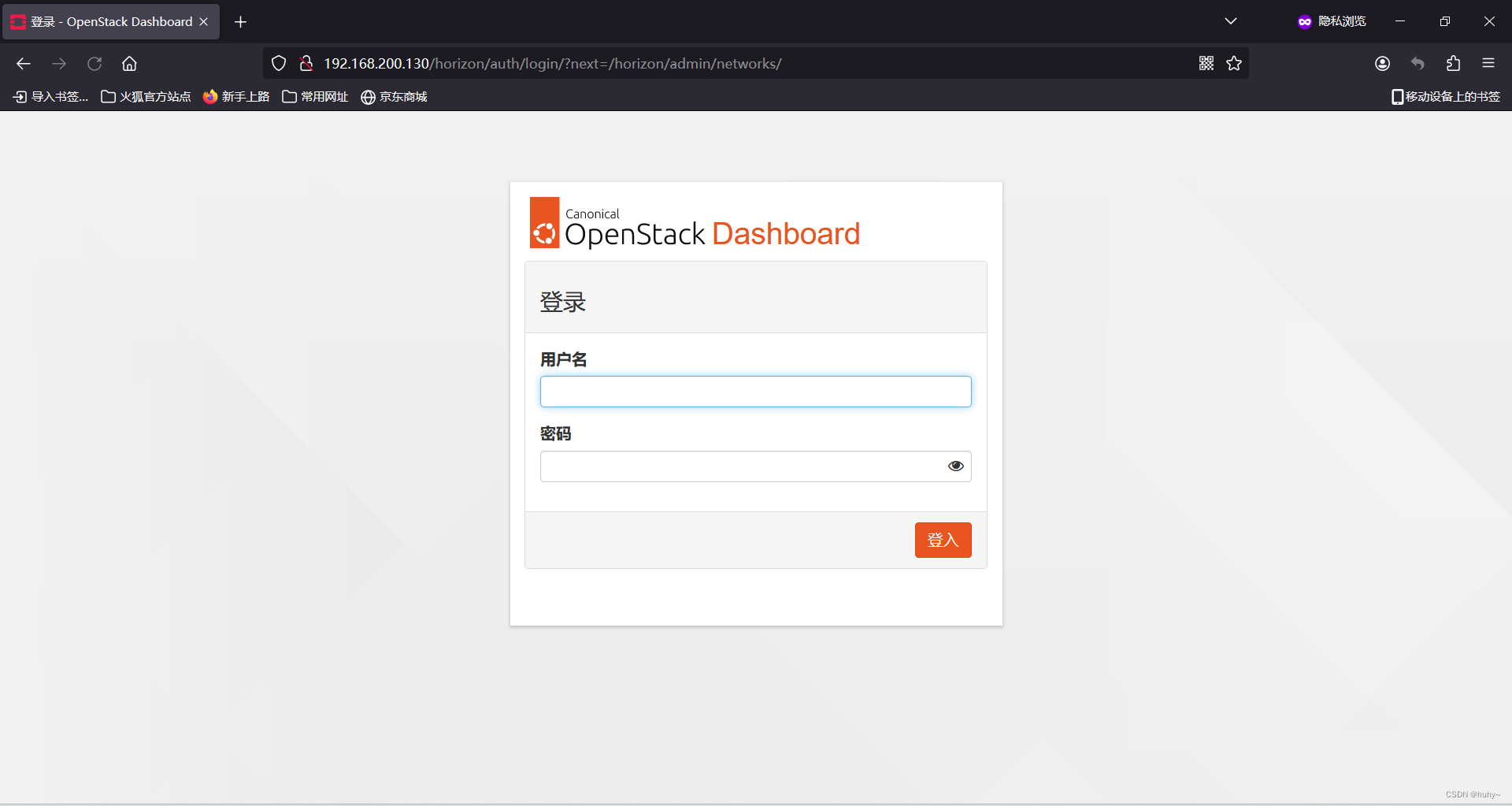Toggle password visibility eye icon
Screen dimensions: 1512x806
tap(956, 466)
